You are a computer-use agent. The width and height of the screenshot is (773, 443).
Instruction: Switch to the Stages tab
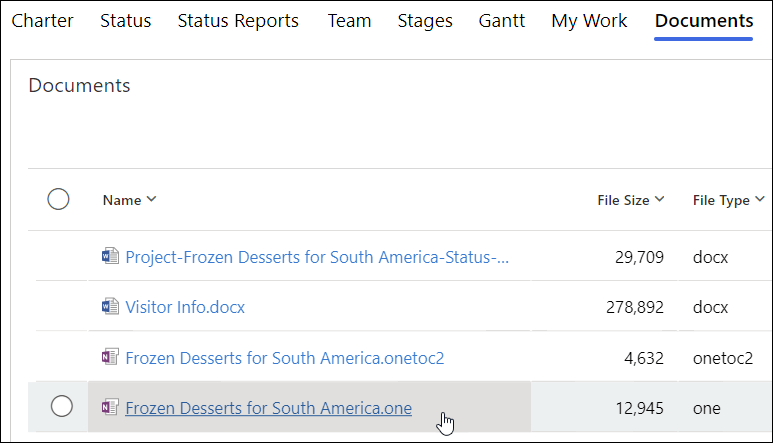click(x=425, y=21)
